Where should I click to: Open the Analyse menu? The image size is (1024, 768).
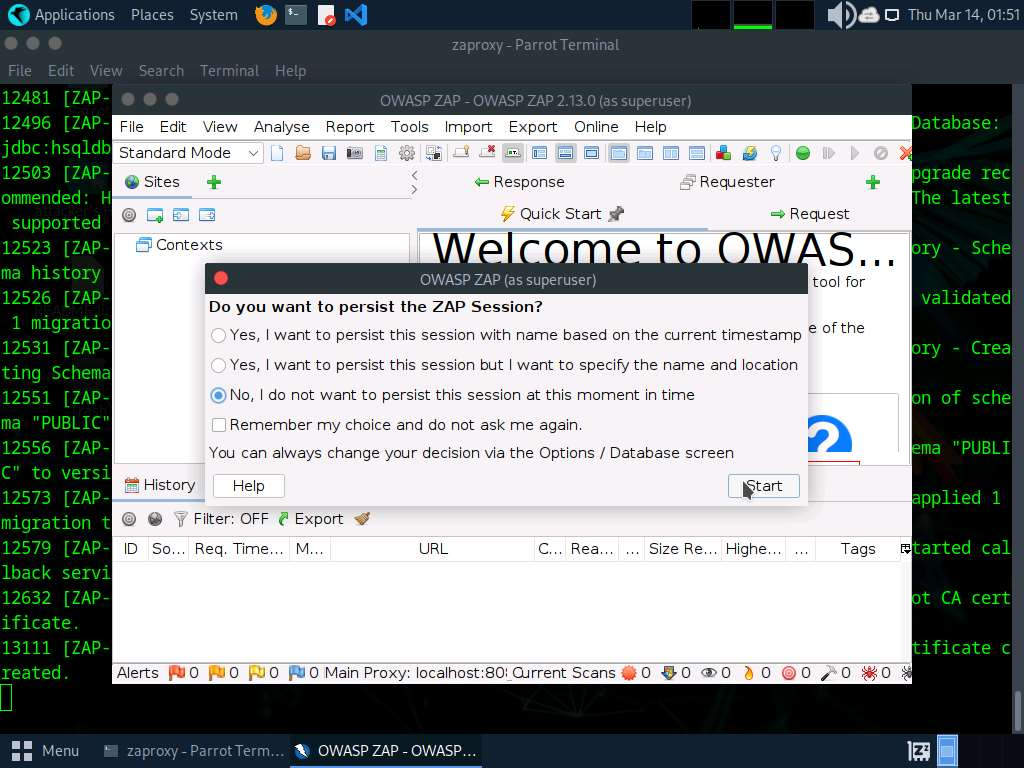point(281,127)
